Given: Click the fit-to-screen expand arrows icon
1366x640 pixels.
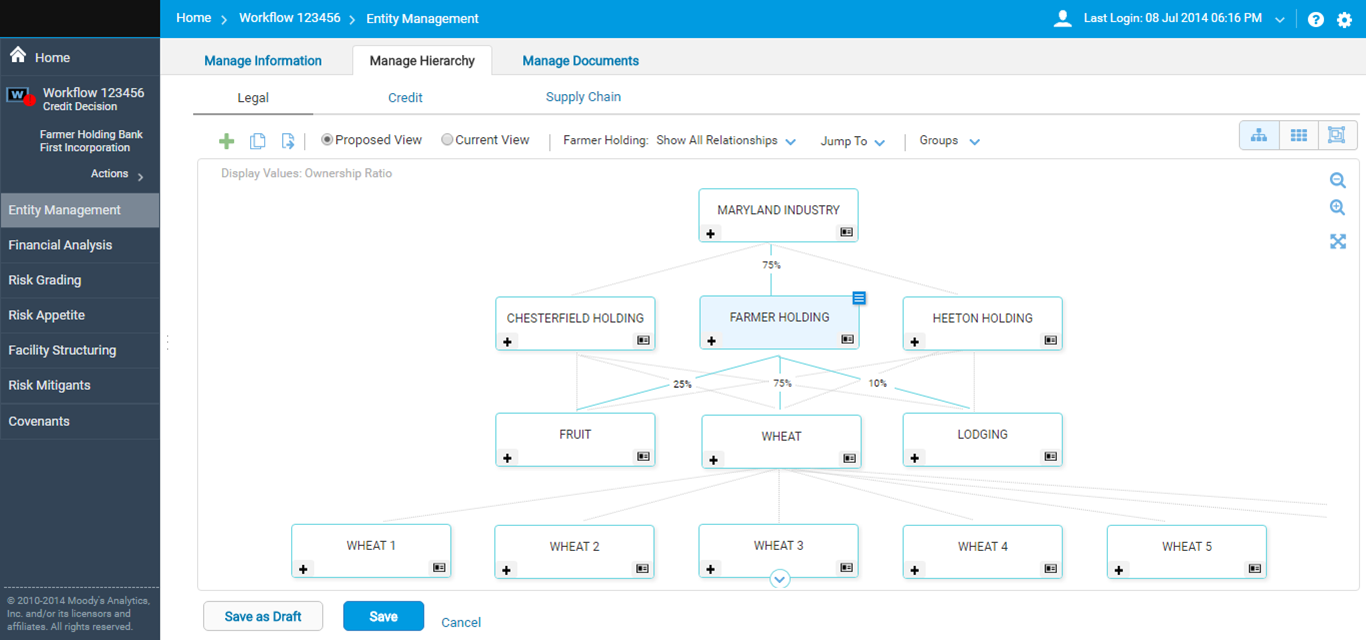Looking at the screenshot, I should tap(1337, 241).
